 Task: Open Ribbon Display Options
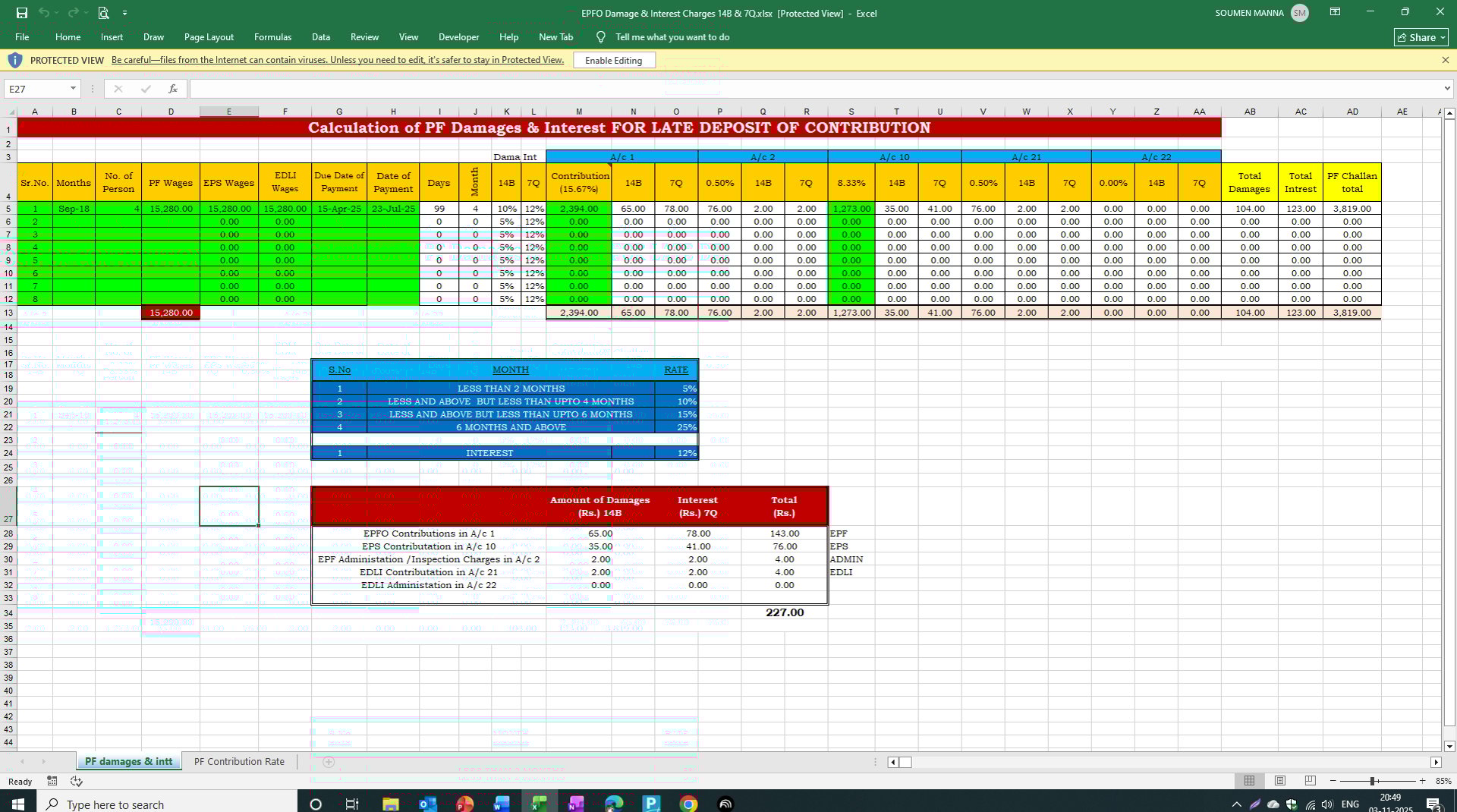click(1335, 12)
